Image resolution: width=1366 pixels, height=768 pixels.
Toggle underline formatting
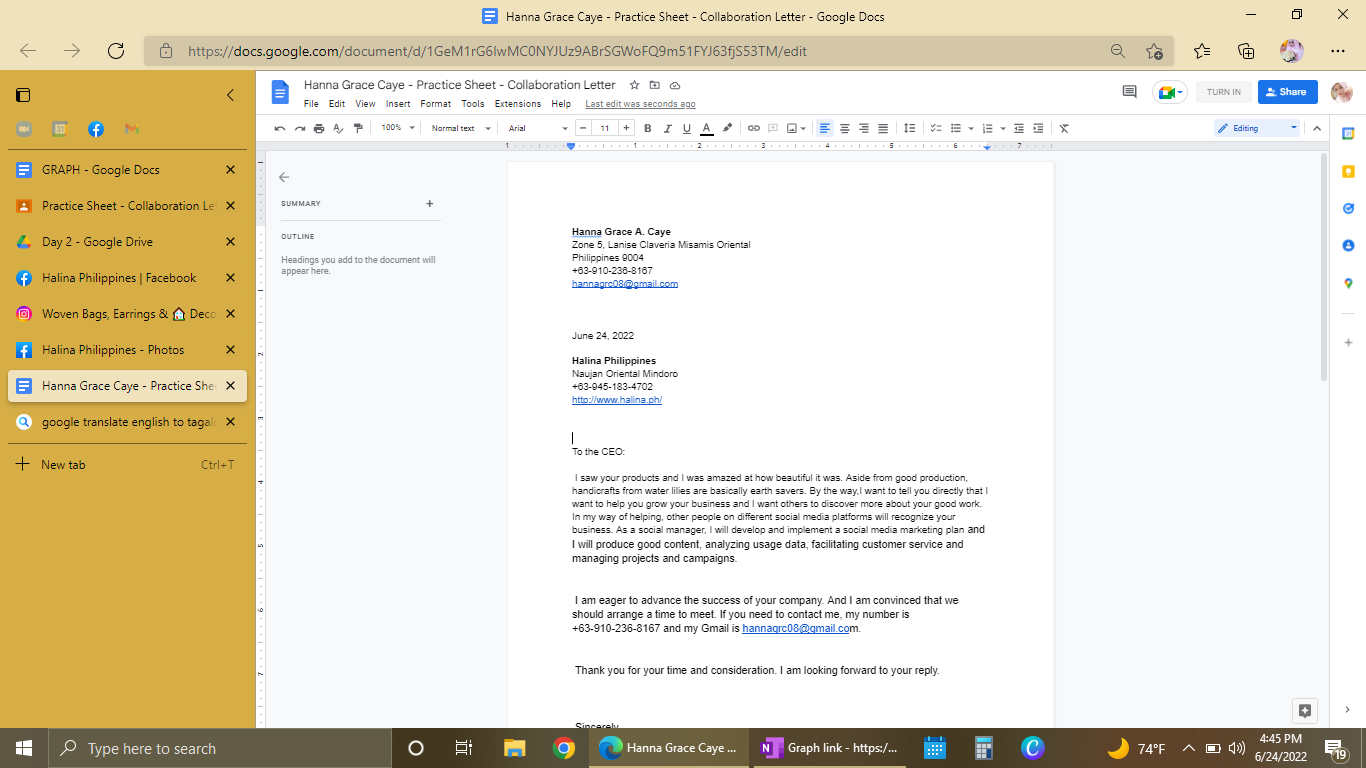coord(686,128)
